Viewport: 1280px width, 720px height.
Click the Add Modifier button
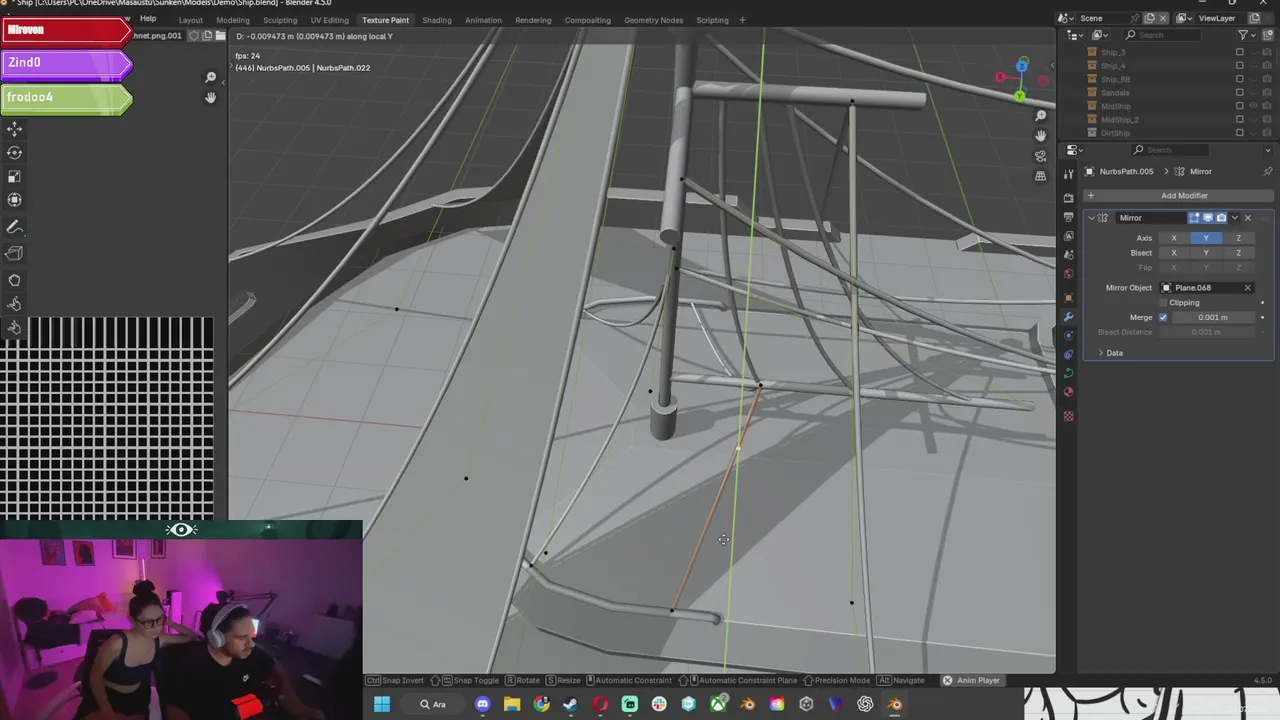1178,196
